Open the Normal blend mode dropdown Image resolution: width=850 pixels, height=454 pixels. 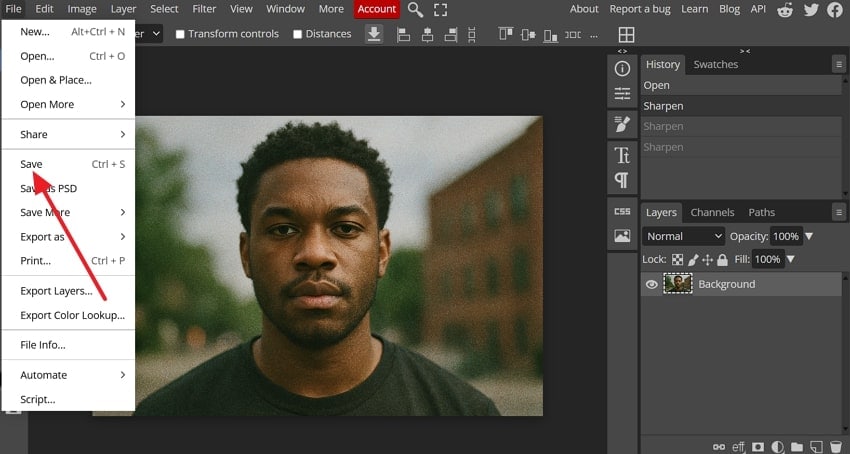pos(684,236)
